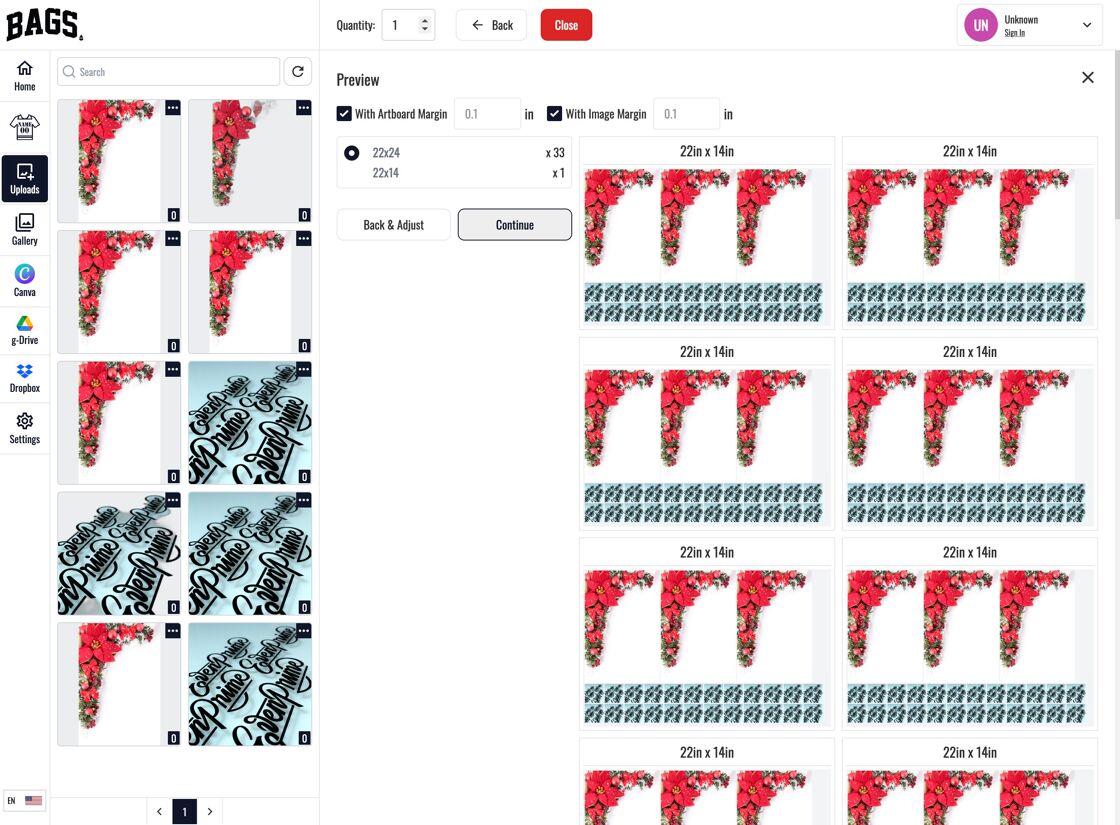Click the Continue button

(x=514, y=225)
